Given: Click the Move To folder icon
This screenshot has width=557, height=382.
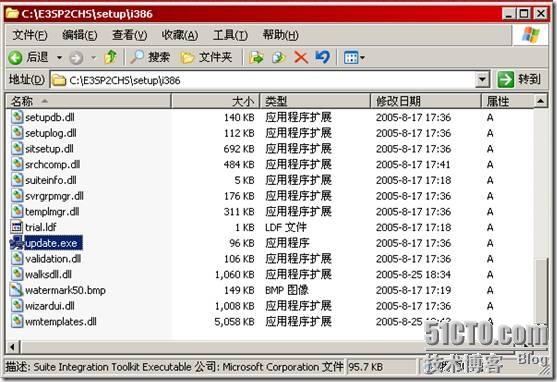Looking at the screenshot, I should 256,57.
